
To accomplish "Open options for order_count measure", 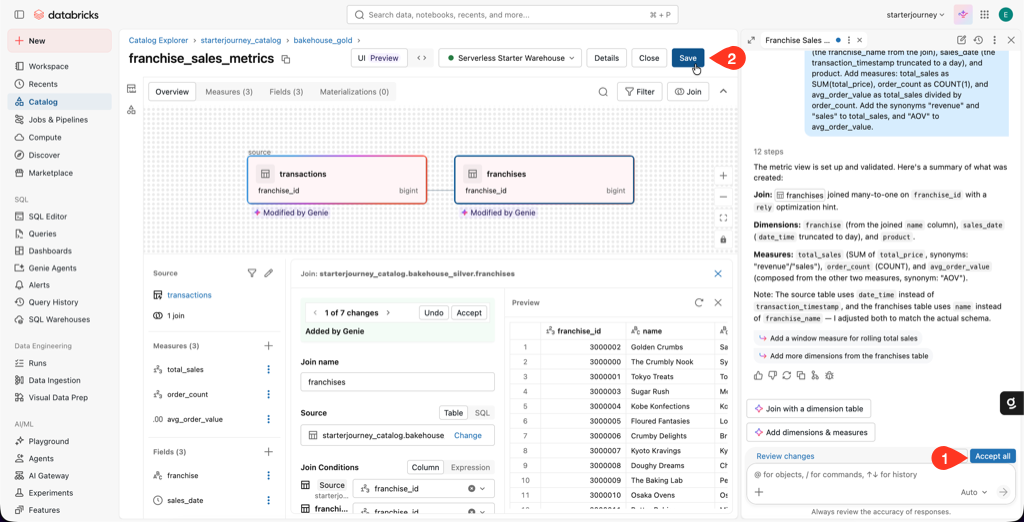I will tap(268, 394).
